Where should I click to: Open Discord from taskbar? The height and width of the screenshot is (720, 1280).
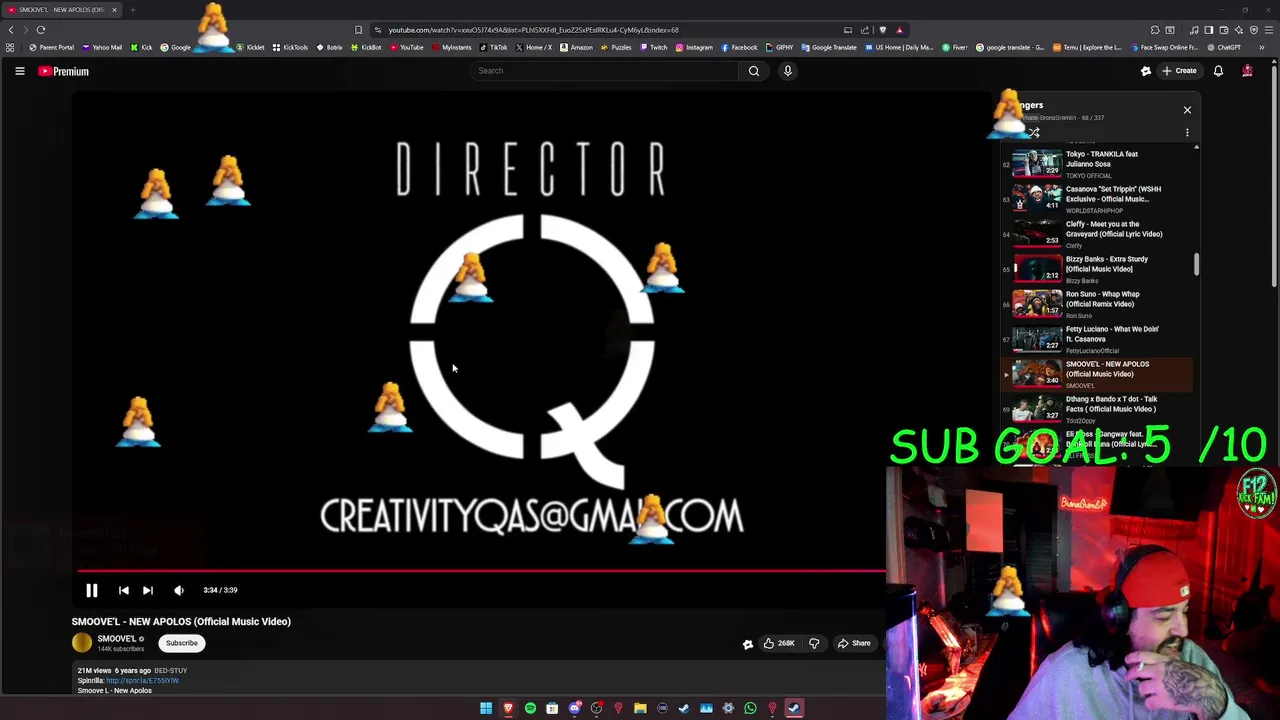pos(574,708)
